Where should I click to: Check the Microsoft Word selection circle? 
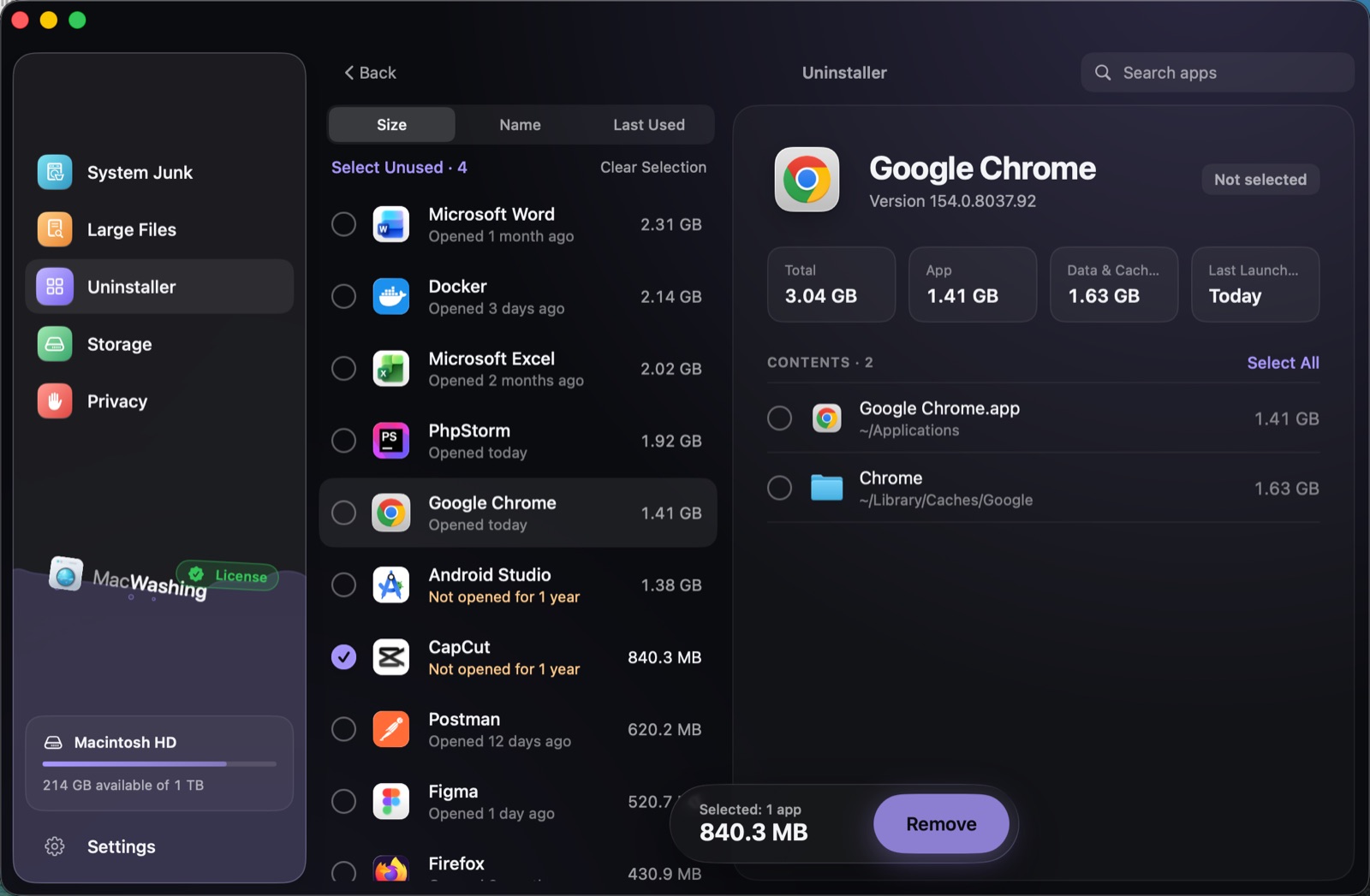(343, 224)
